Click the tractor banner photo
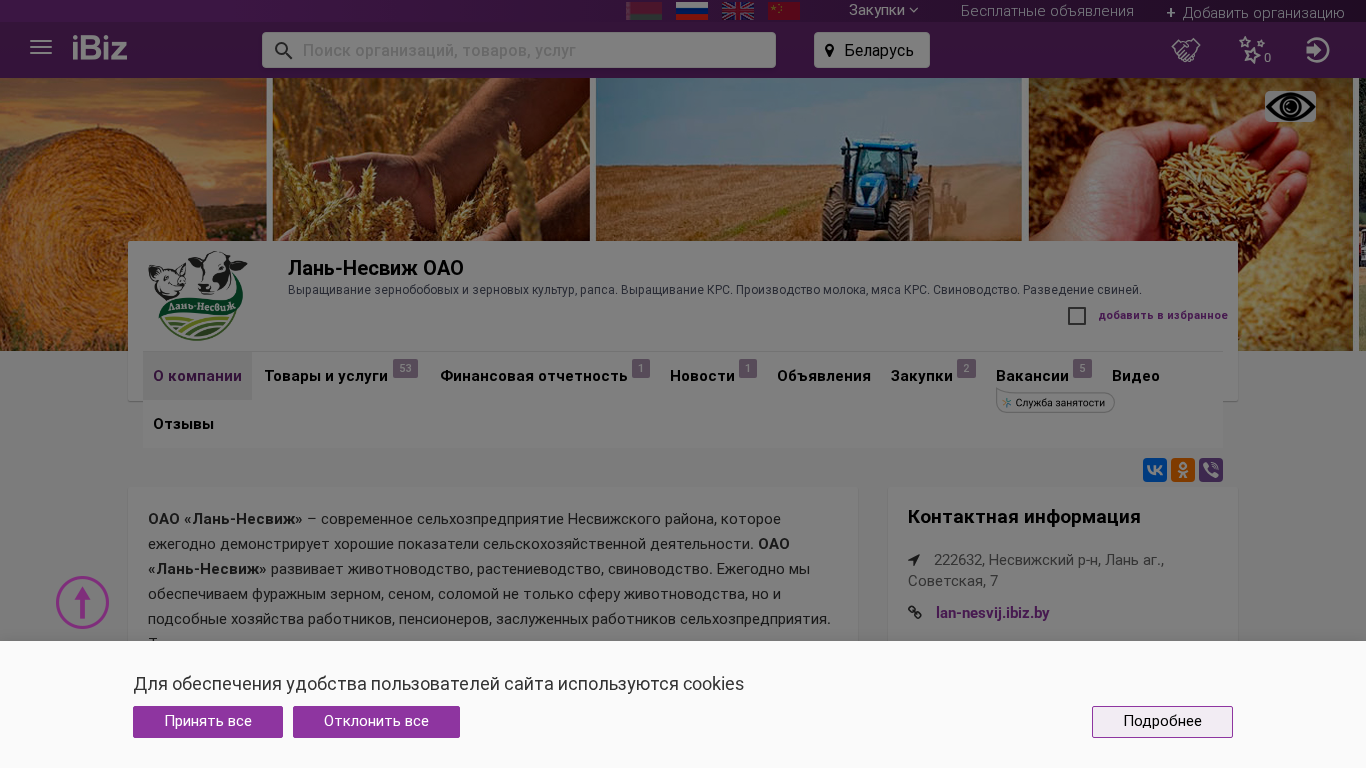The height and width of the screenshot is (768, 1366). click(x=809, y=160)
